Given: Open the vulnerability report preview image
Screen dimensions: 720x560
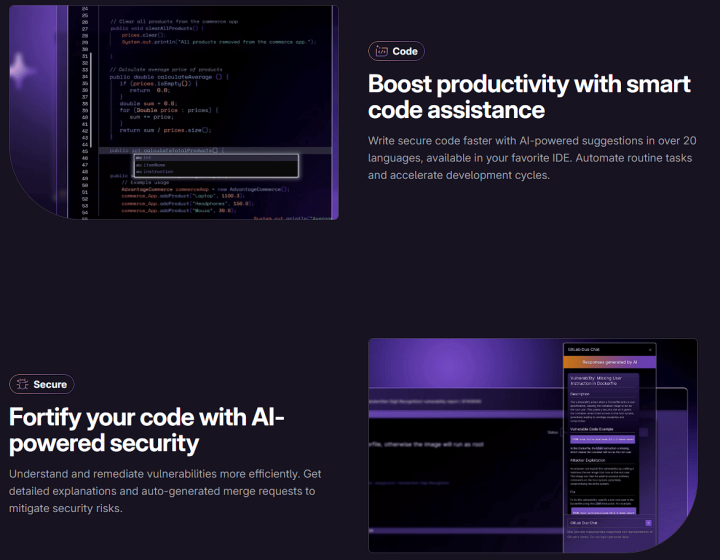Looking at the screenshot, I should [460, 445].
